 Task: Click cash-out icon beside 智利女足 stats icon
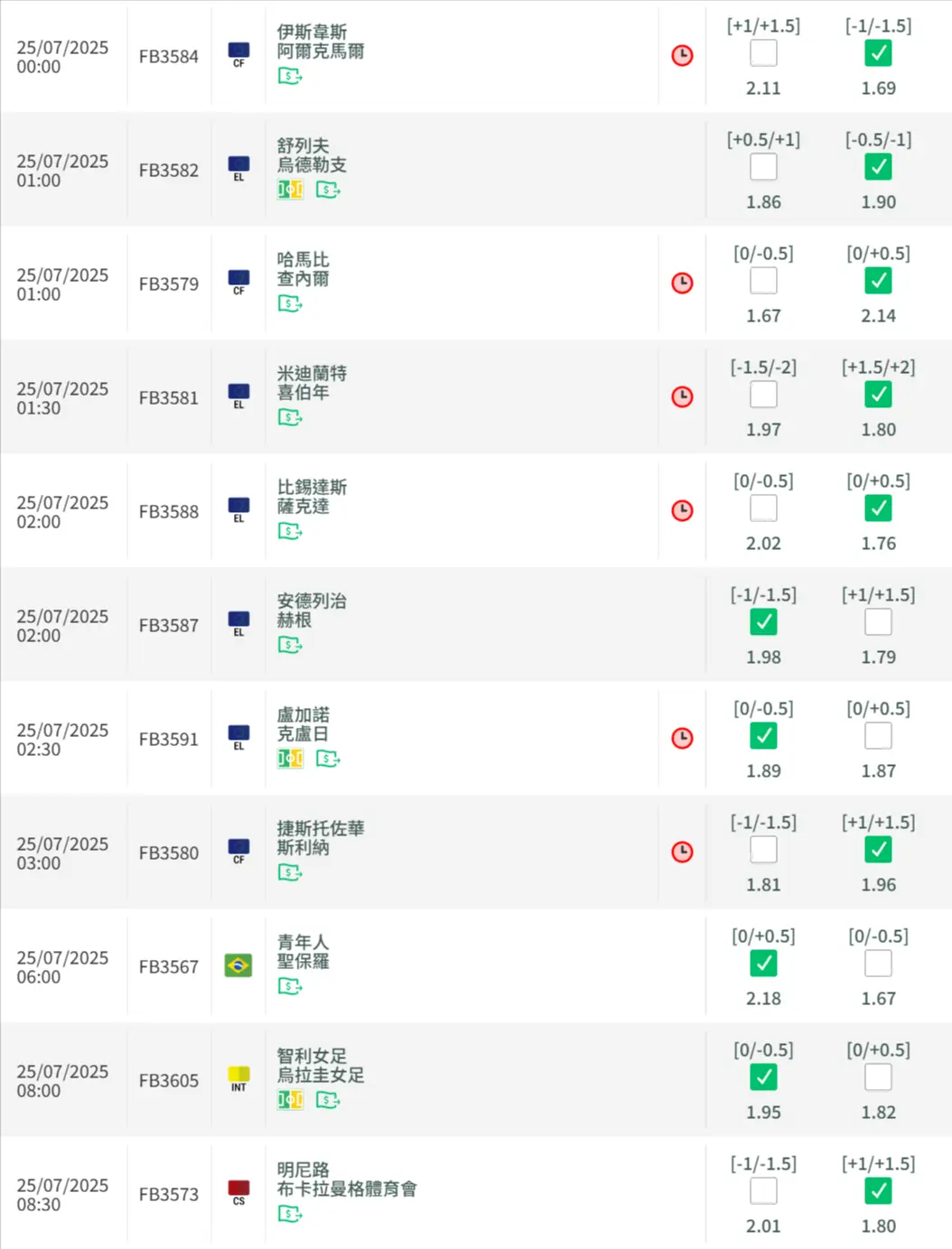tap(328, 1100)
